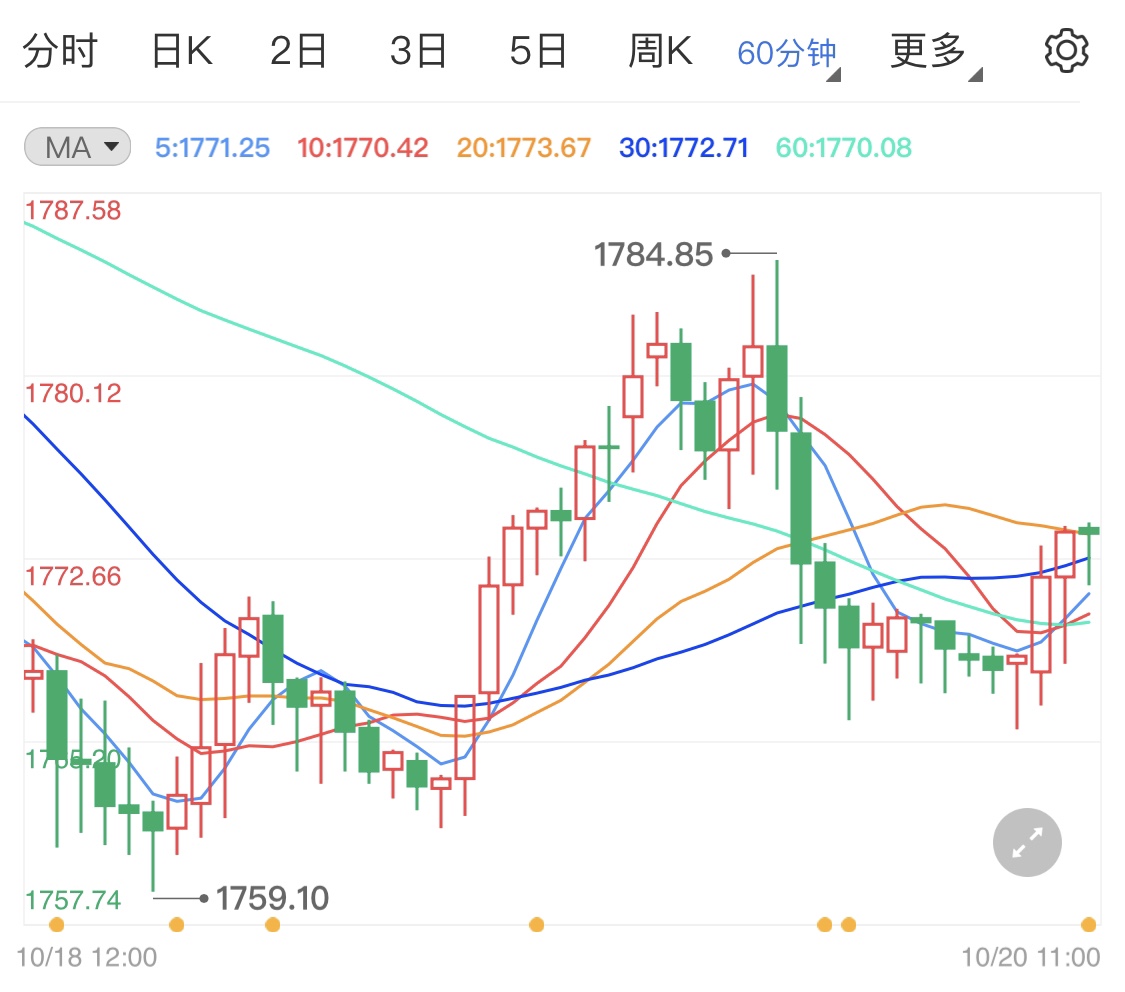Click the y-axis label 1787.58
Screen dimensions: 1125x992
pos(73,210)
